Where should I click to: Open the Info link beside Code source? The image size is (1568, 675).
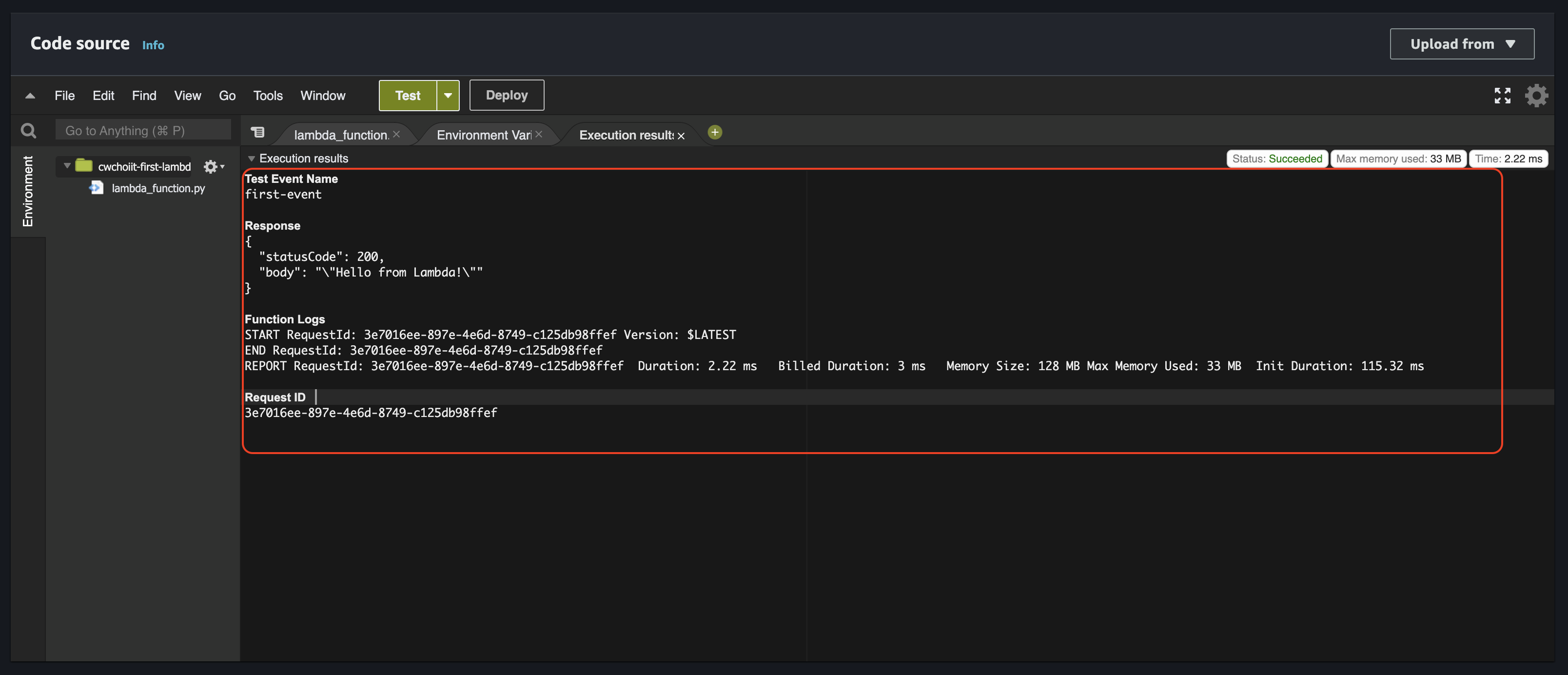[153, 45]
